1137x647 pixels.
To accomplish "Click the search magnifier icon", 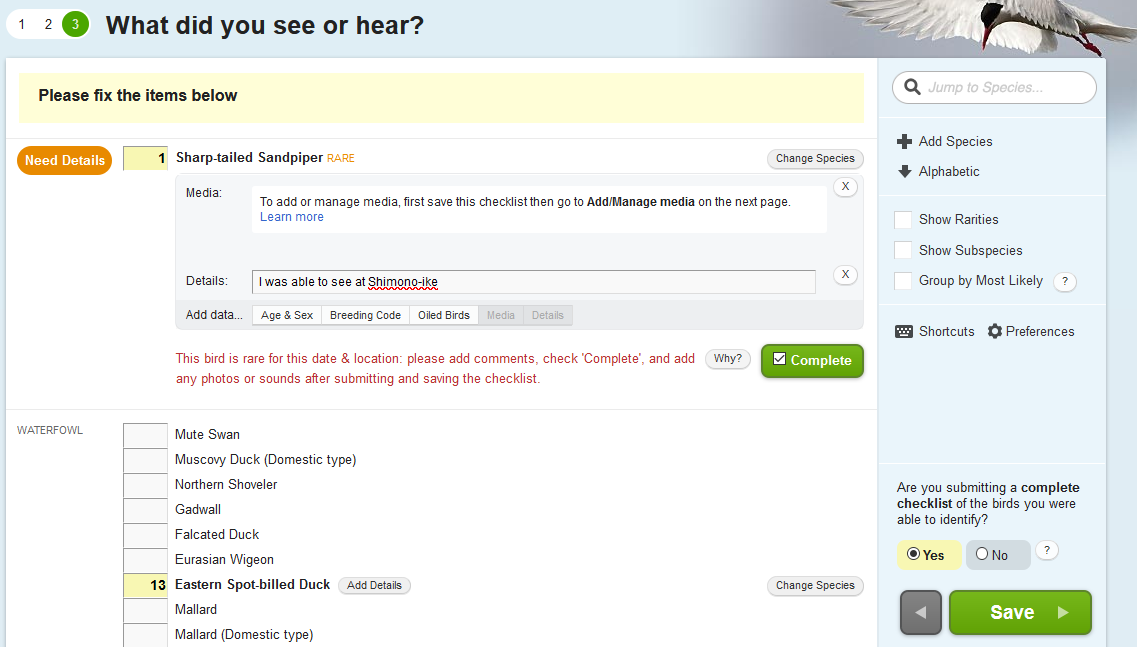I will click(912, 87).
